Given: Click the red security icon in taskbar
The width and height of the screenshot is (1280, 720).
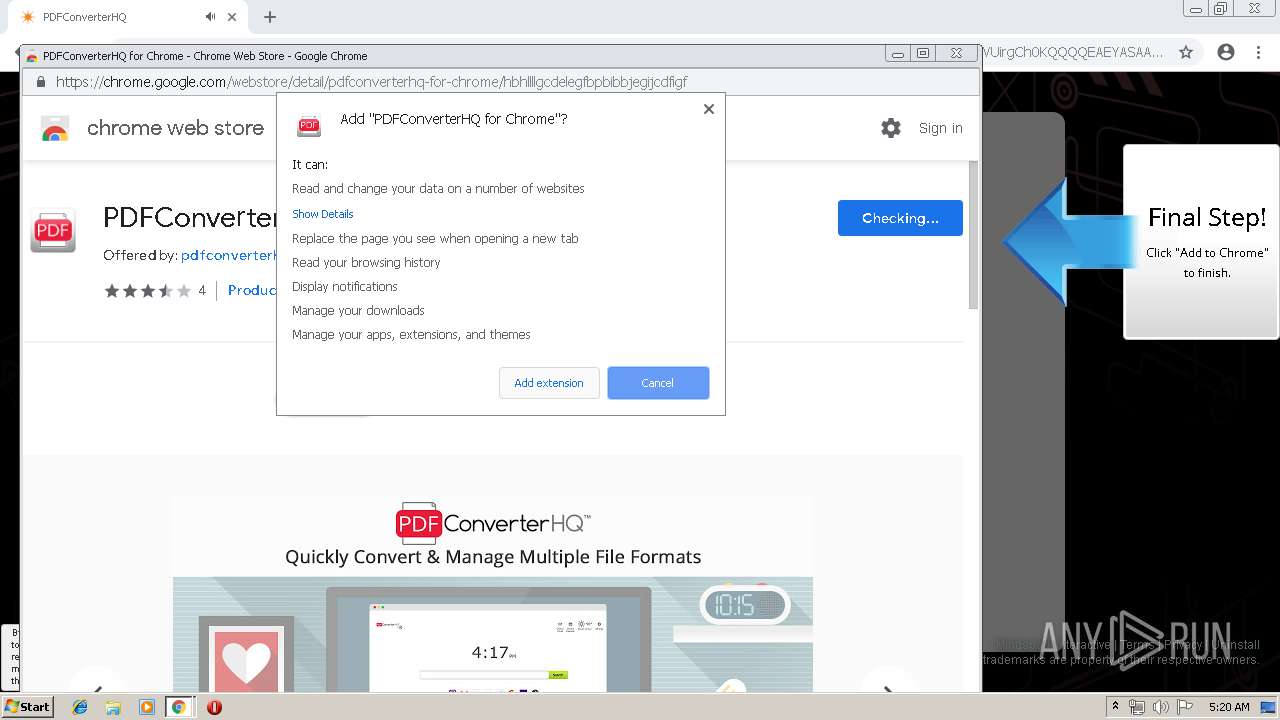Looking at the screenshot, I should (214, 707).
